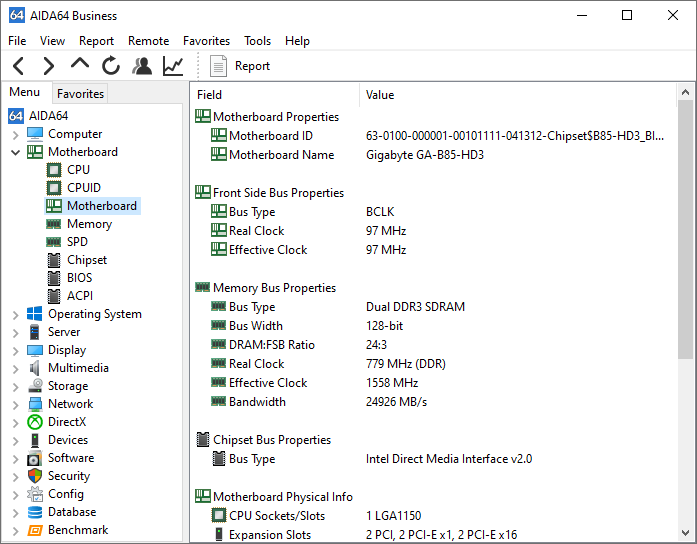Open the SPD tree entry
Screen dimensions: 697x544
tap(77, 242)
